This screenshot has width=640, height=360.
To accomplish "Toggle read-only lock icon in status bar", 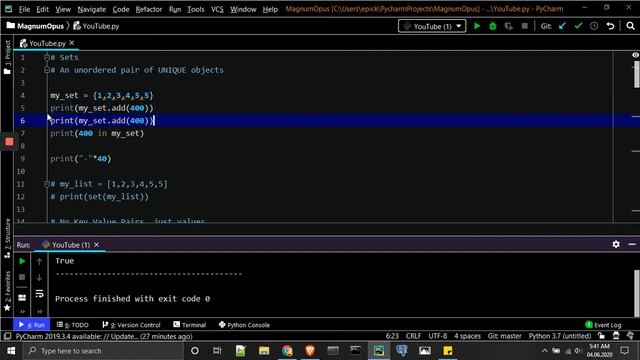I will pyautogui.click(x=601, y=336).
